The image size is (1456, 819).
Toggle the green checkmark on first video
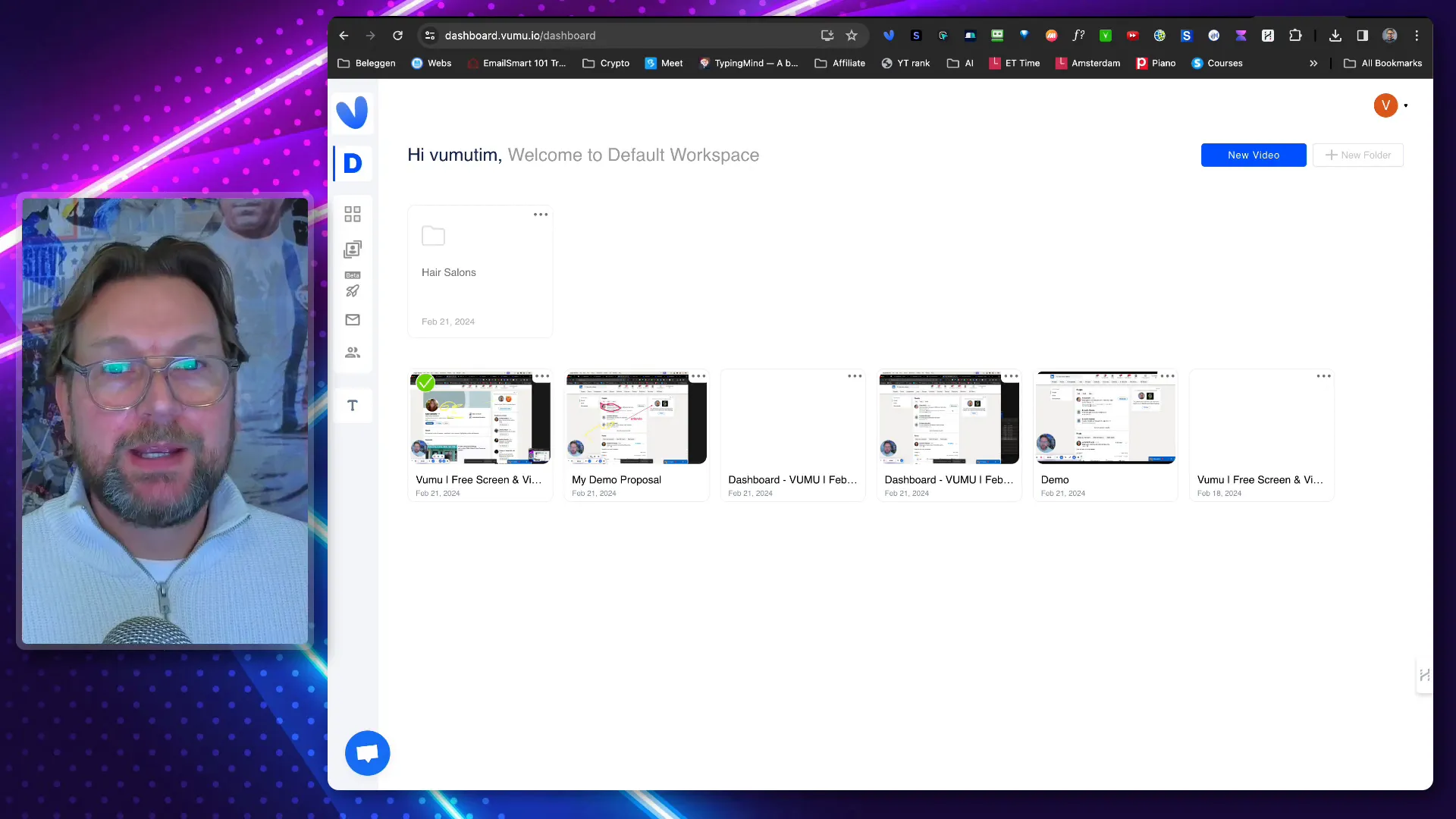[x=425, y=383]
